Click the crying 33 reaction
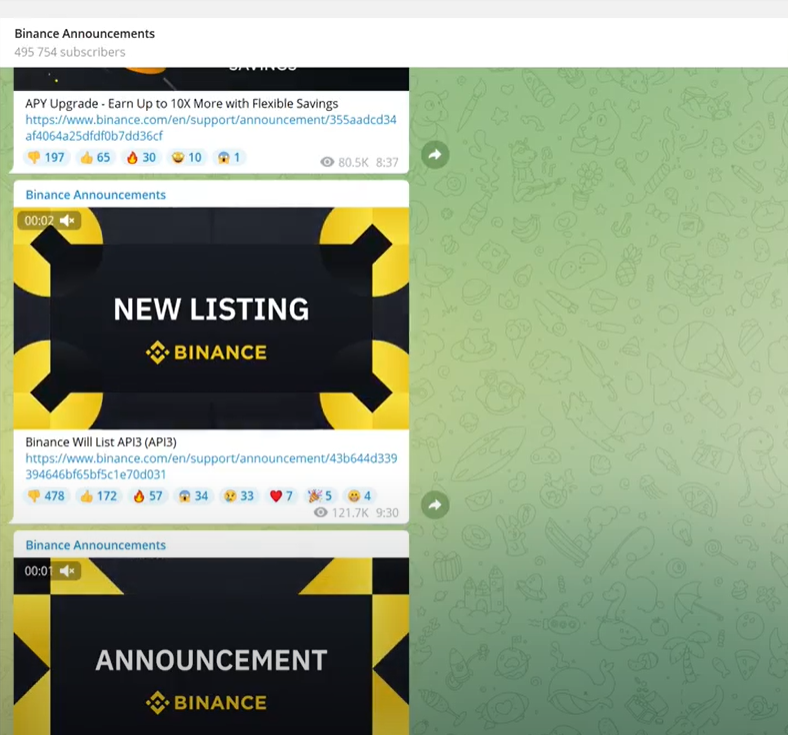Image resolution: width=788 pixels, height=735 pixels. (x=239, y=496)
